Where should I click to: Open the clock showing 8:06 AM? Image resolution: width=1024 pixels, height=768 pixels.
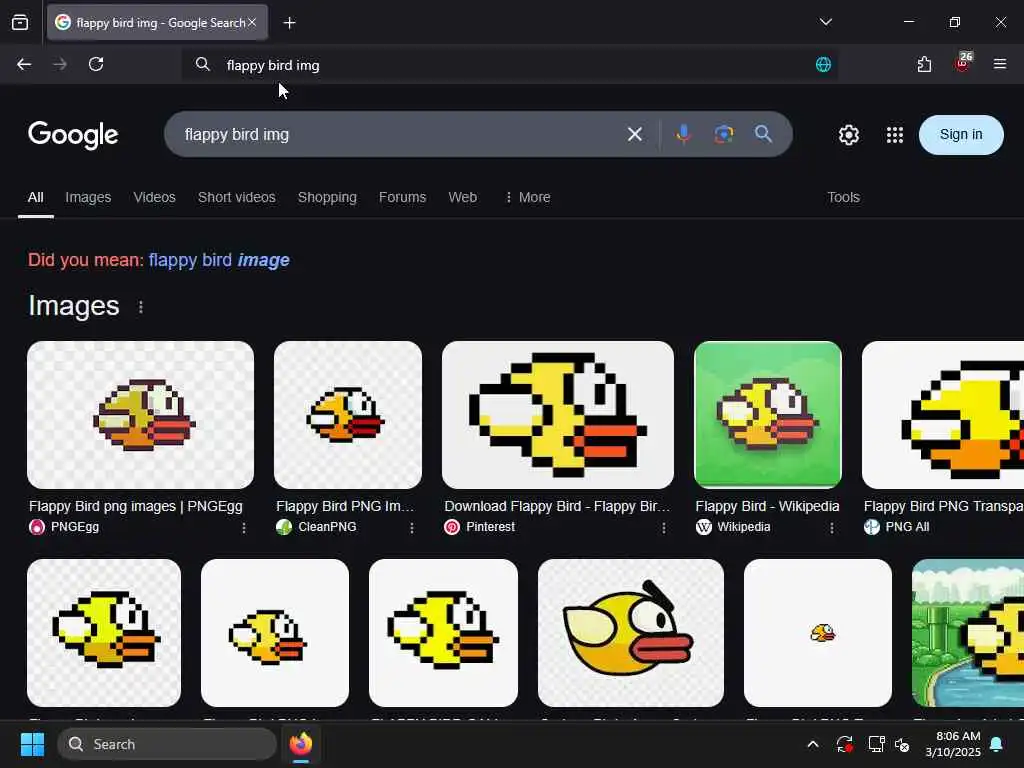coord(953,744)
